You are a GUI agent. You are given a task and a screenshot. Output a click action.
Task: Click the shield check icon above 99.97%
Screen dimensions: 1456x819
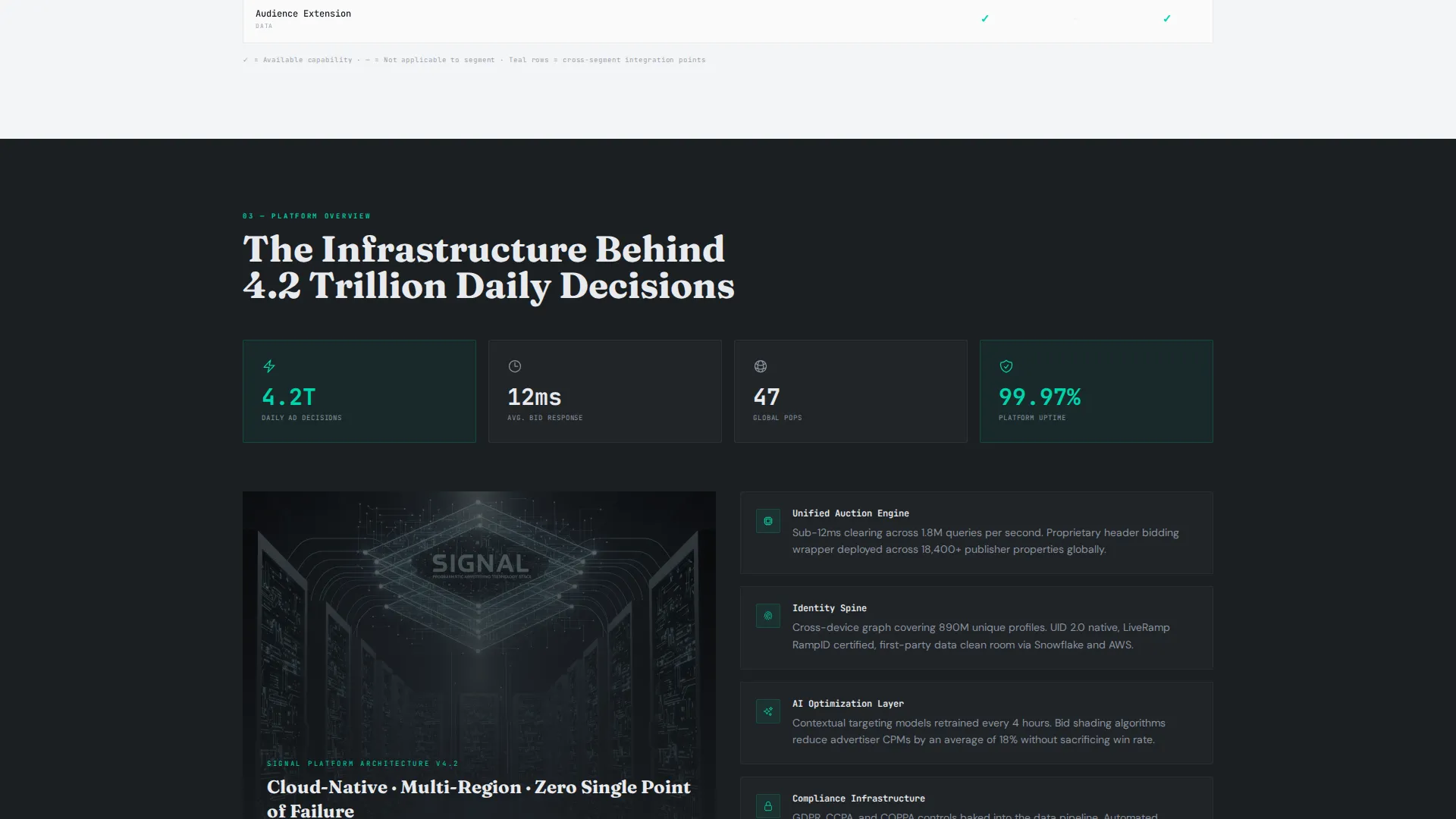coord(1006,366)
